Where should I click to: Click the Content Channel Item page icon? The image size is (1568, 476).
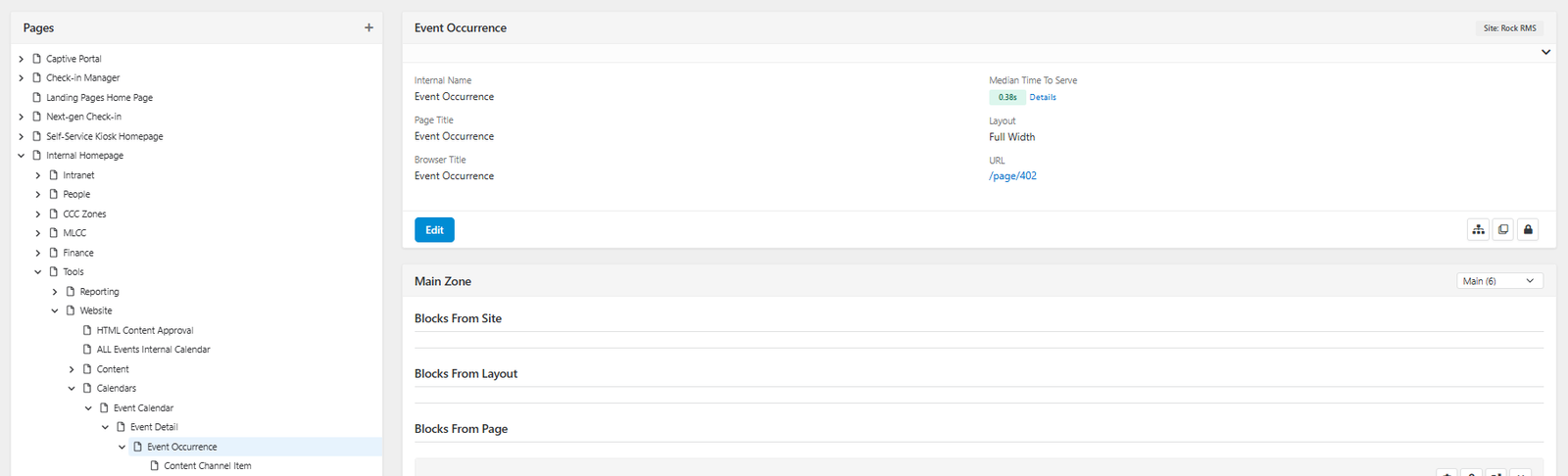[x=155, y=465]
